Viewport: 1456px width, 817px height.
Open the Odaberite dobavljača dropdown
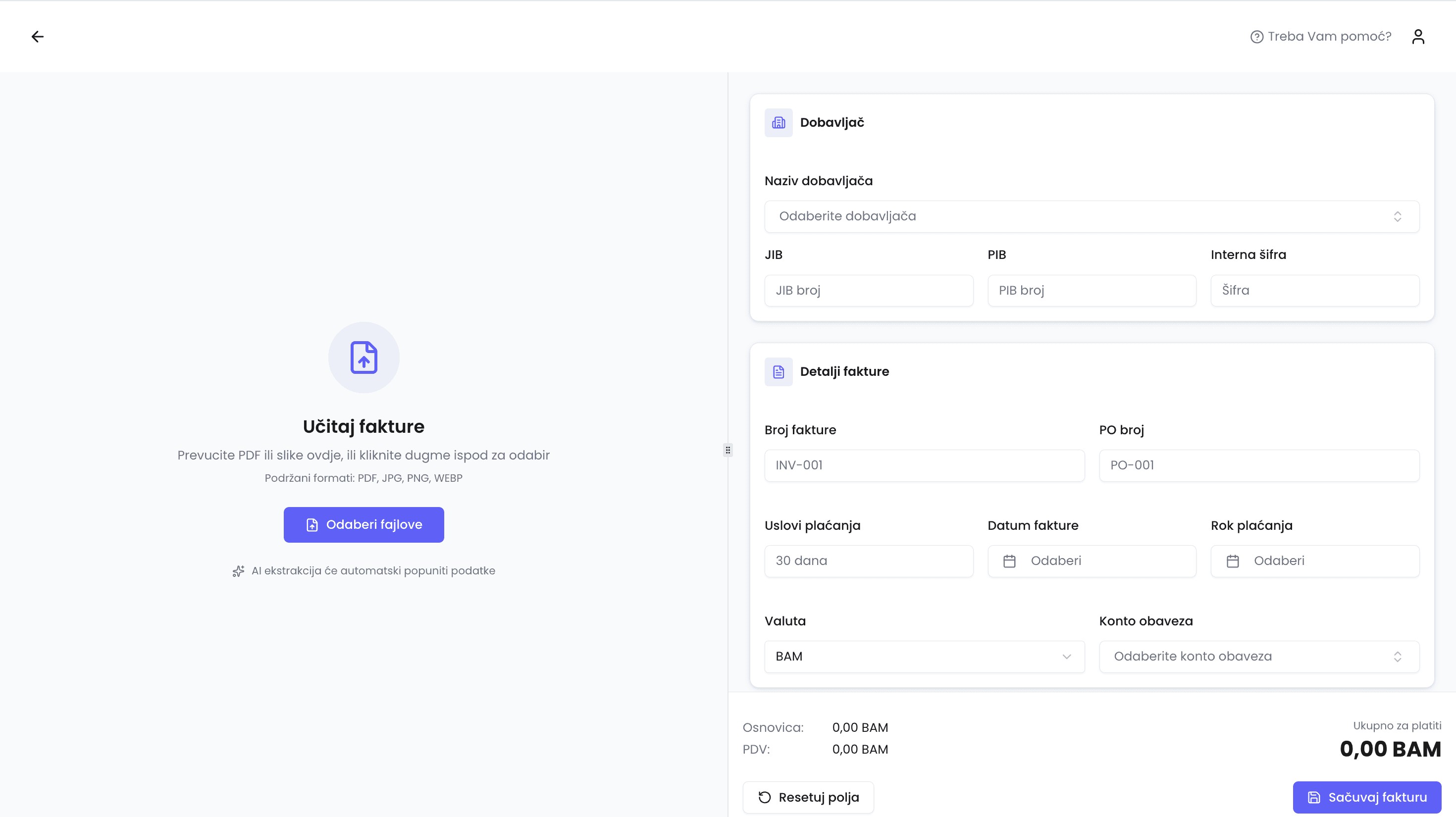(x=1091, y=216)
